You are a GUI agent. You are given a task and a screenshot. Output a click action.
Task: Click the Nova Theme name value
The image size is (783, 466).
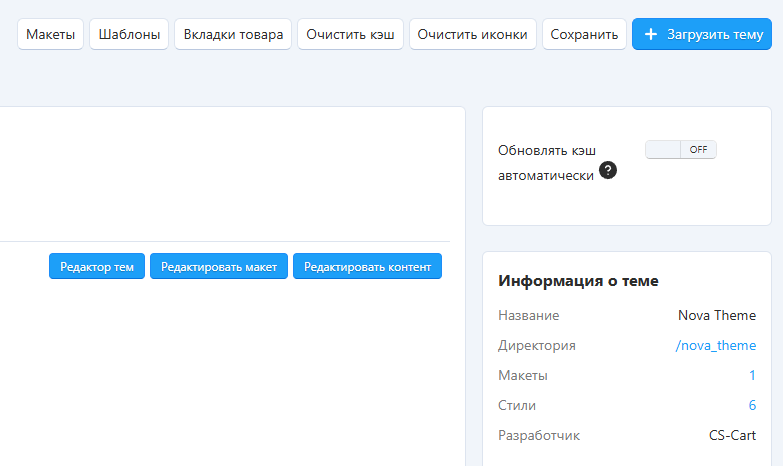(717, 315)
